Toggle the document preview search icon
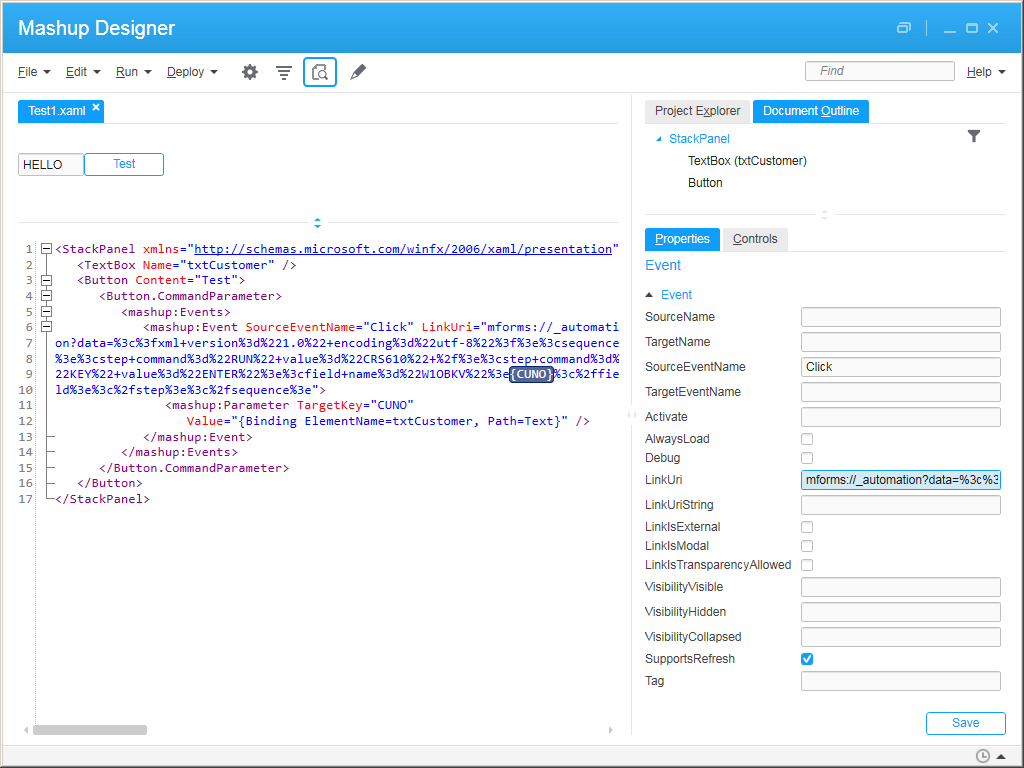Image resolution: width=1024 pixels, height=768 pixels. point(320,72)
